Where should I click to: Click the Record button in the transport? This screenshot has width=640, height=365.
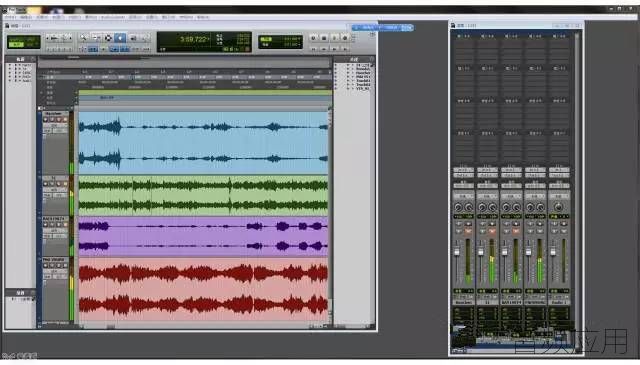(x=345, y=38)
